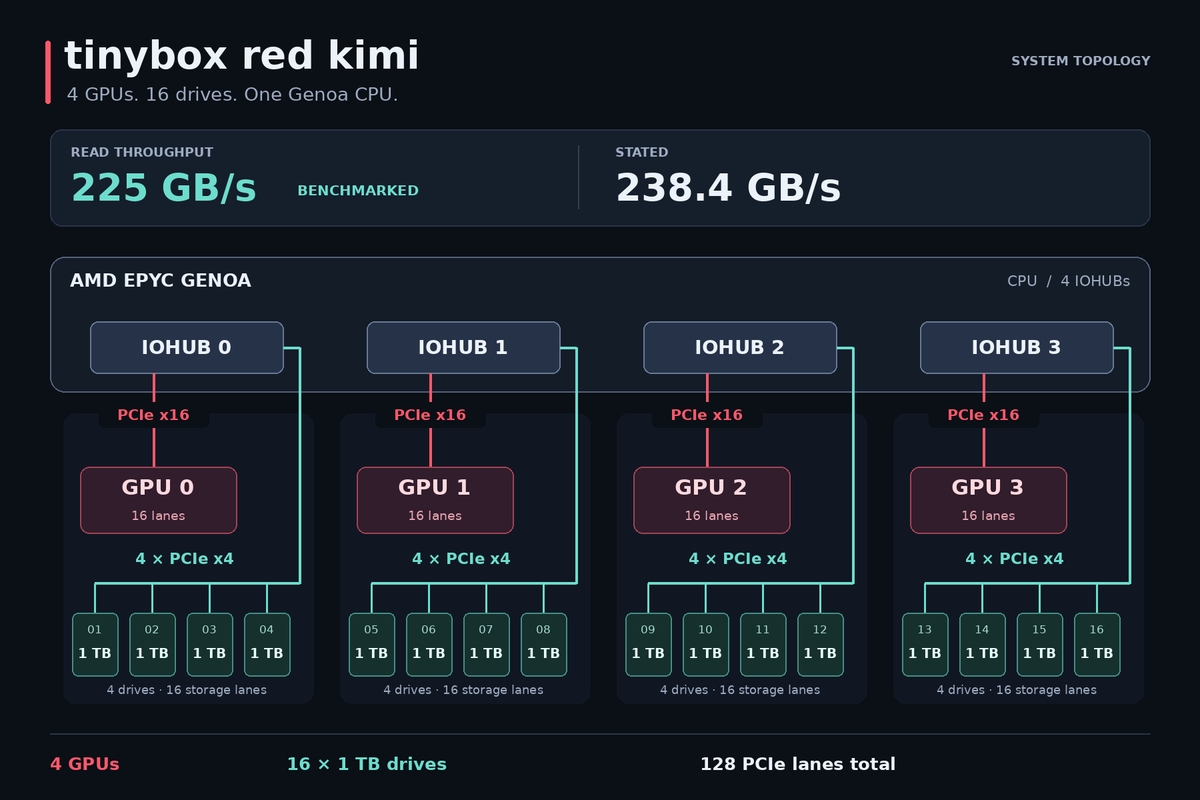
Task: Click the PCIe x16 label under IOHUB 3
Action: coord(983,415)
